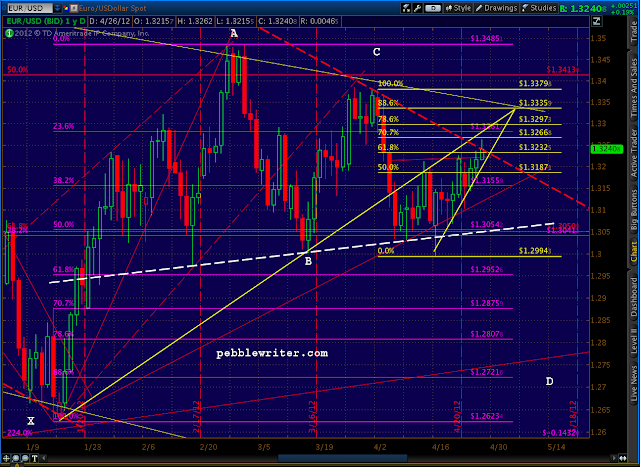Screen dimensions: 640x467
Task: Open the Active Trader side tab
Action: click(x=634, y=153)
